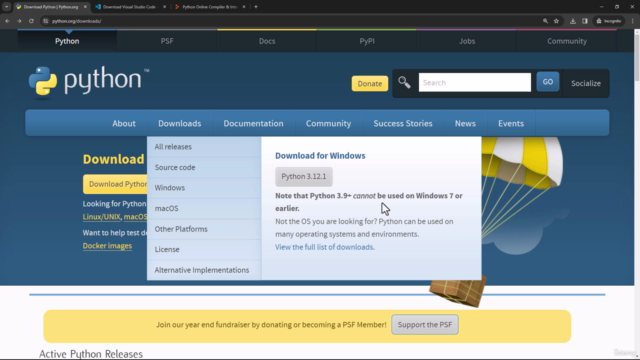This screenshot has height=360, width=640.
Task: Click the Python 3.12.1 download button
Action: tap(304, 176)
